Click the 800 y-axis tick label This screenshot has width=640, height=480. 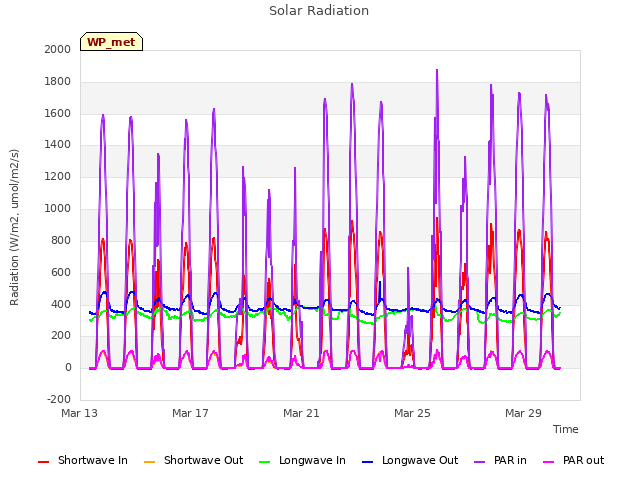pos(61,240)
